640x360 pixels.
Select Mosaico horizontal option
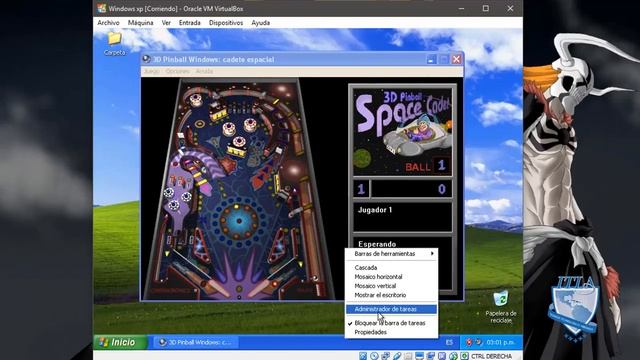point(378,277)
